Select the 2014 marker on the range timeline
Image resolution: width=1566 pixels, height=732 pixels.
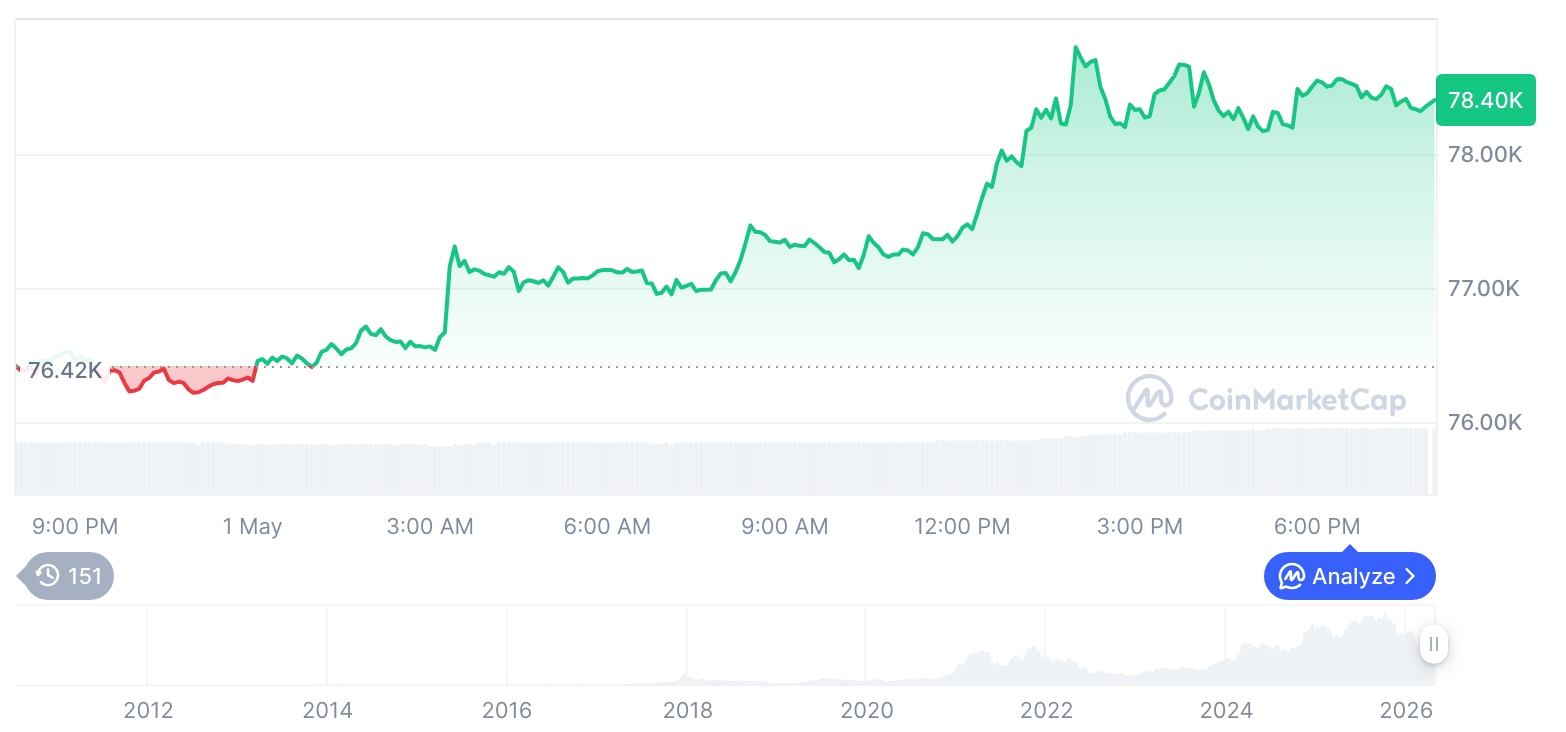328,710
